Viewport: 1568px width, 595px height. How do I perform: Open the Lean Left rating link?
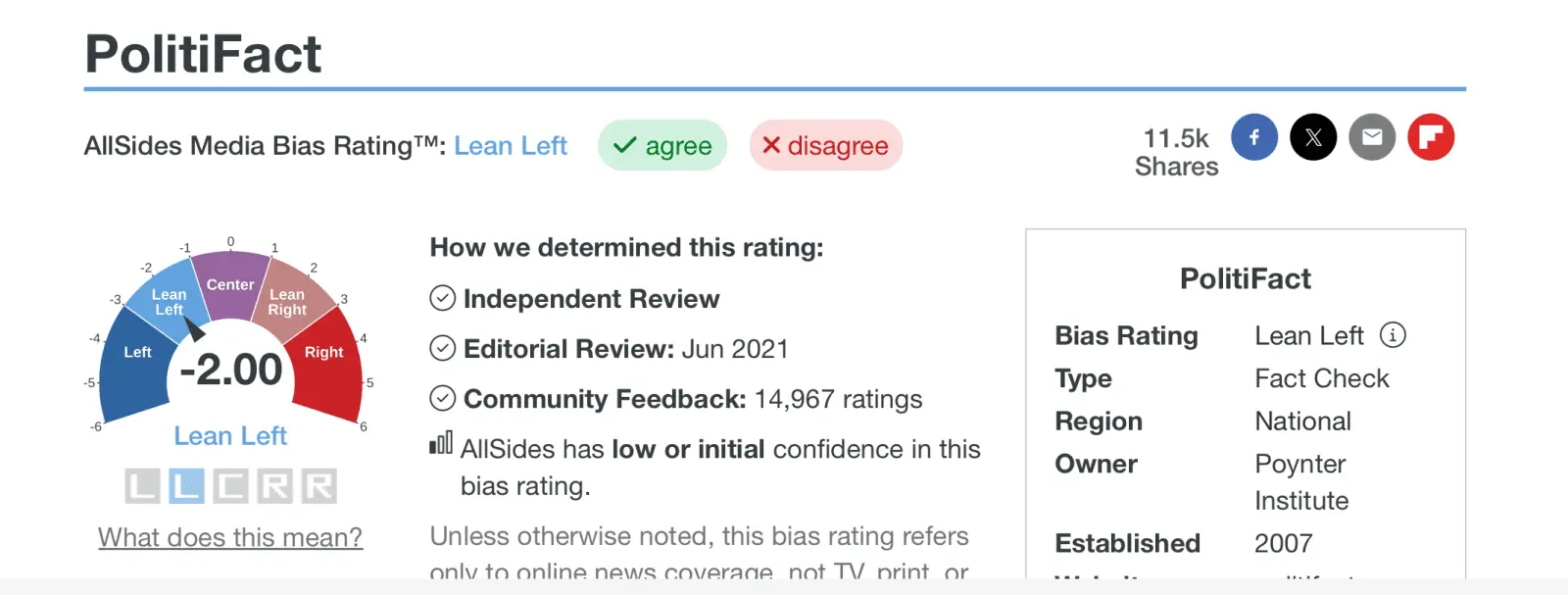click(x=511, y=146)
